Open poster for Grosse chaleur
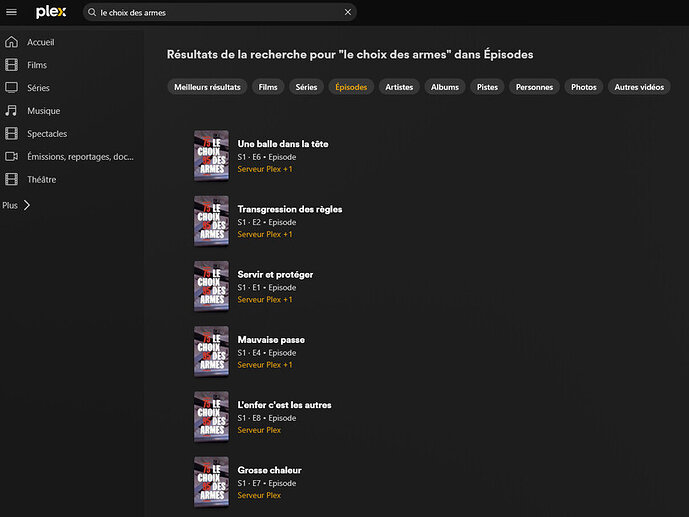The width and height of the screenshot is (689, 517). tap(211, 482)
